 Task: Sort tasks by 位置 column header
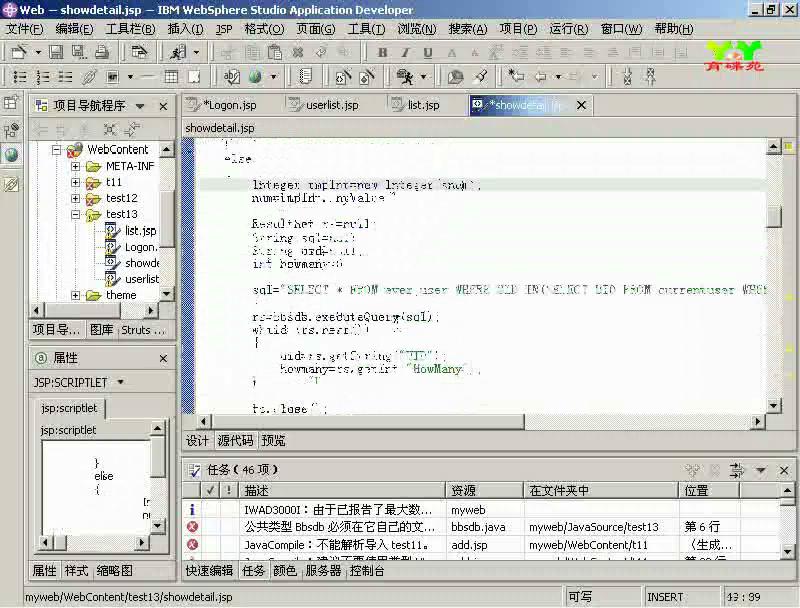coord(709,491)
